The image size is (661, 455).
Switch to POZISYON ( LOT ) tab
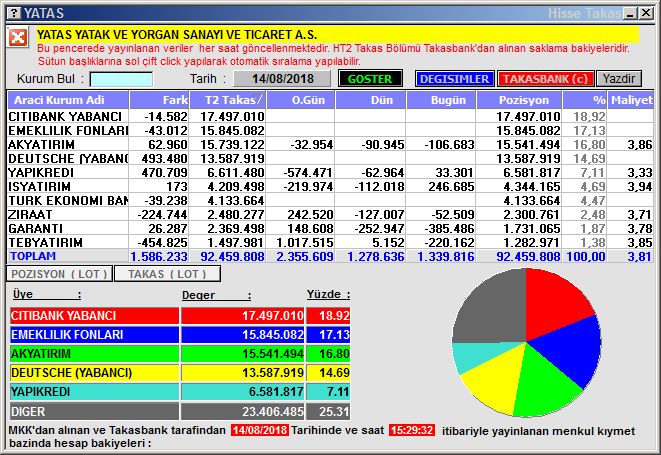pos(59,274)
